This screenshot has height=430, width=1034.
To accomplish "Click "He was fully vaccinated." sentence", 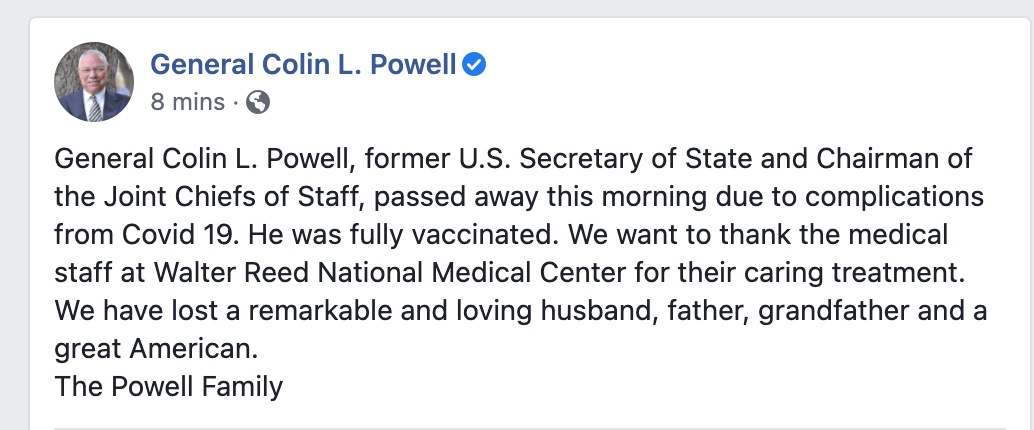I will coord(401,235).
